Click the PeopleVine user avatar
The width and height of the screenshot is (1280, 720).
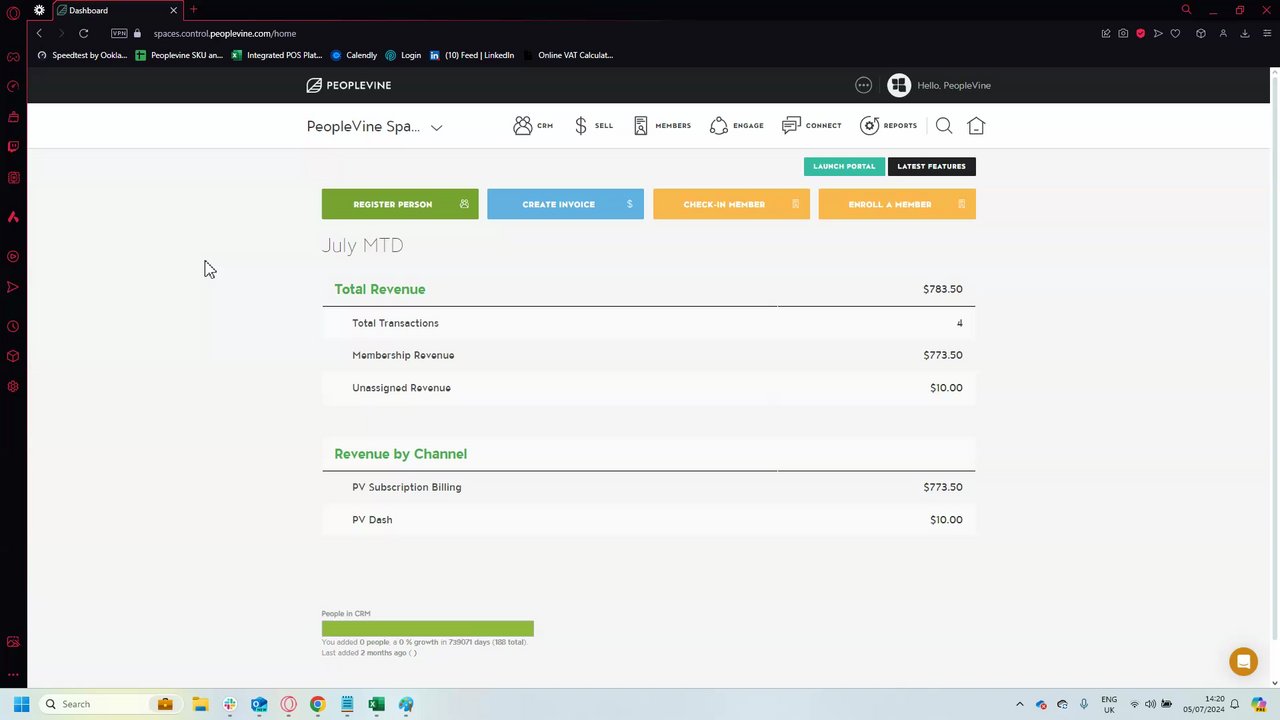[x=899, y=85]
